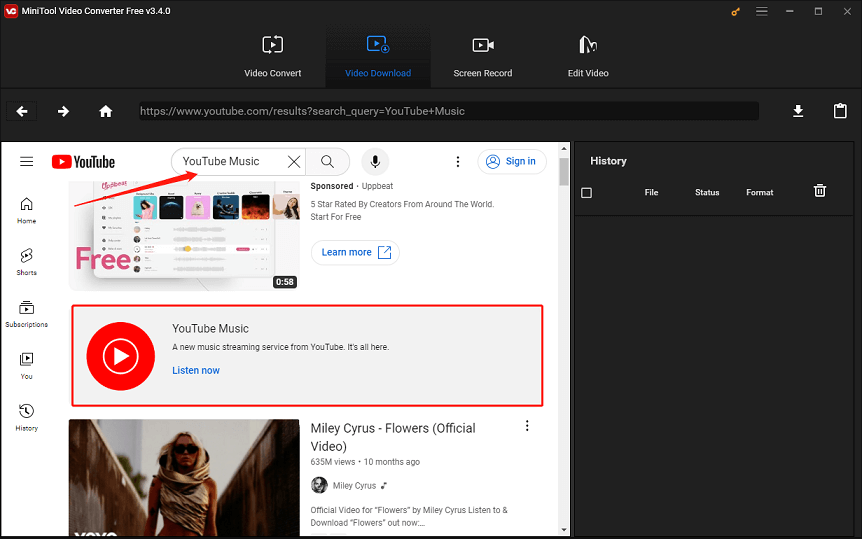Switch to the Video Download tab
The width and height of the screenshot is (862, 539).
tap(378, 57)
